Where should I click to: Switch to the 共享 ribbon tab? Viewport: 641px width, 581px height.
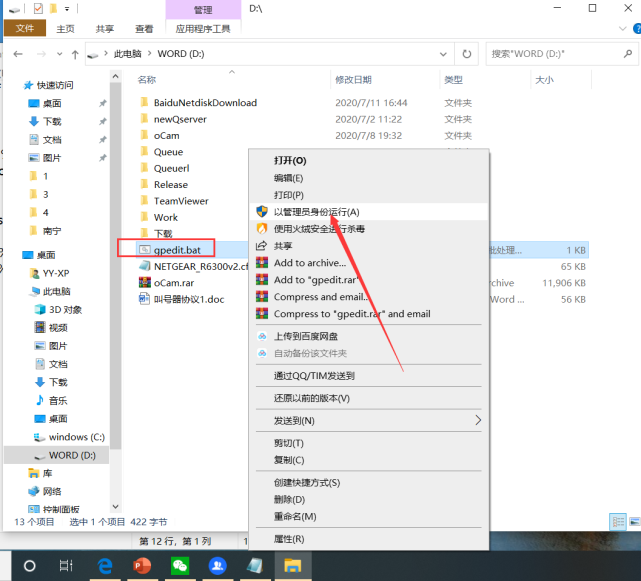pos(105,29)
